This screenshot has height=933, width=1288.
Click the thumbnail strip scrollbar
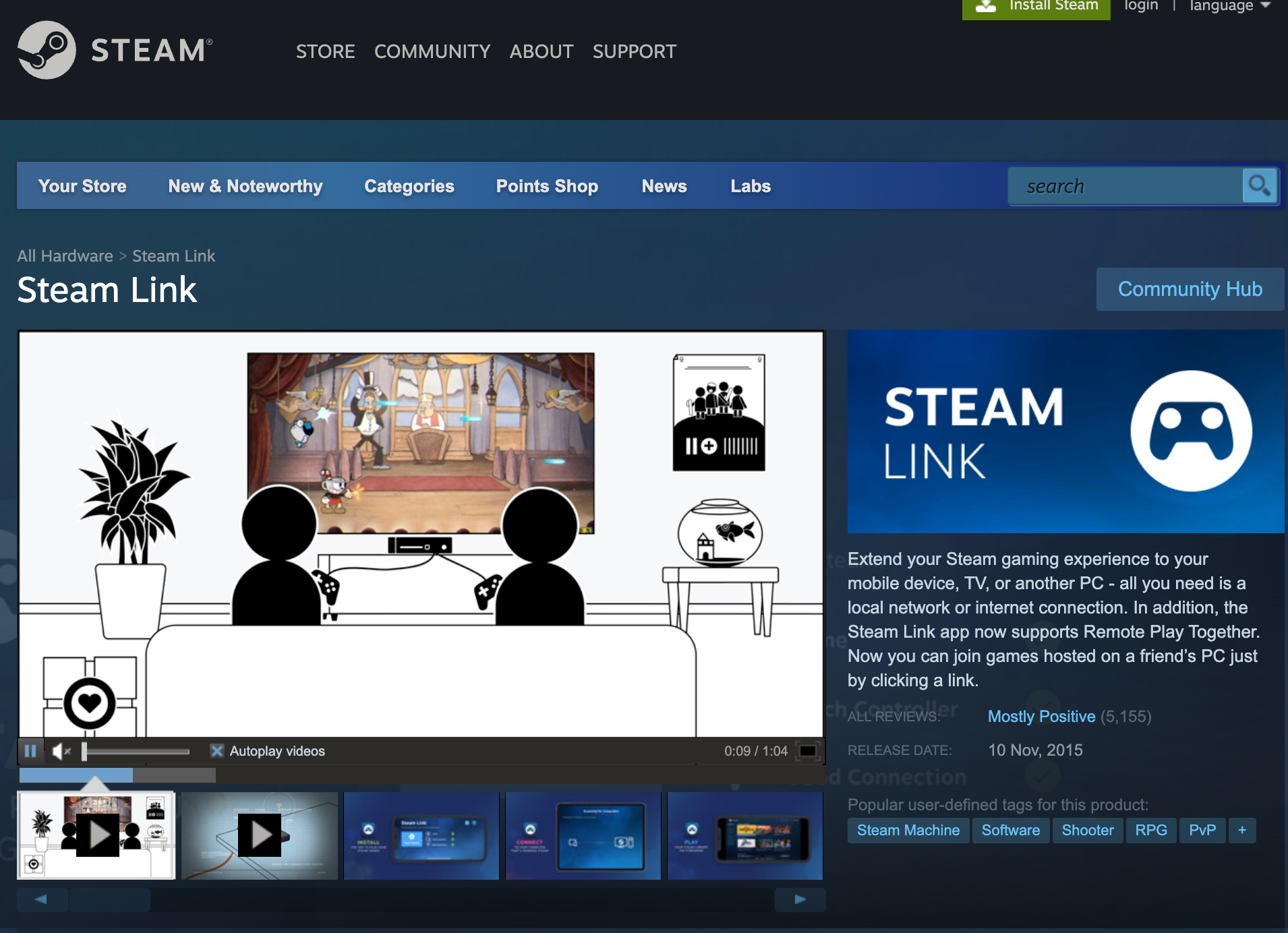point(109,899)
